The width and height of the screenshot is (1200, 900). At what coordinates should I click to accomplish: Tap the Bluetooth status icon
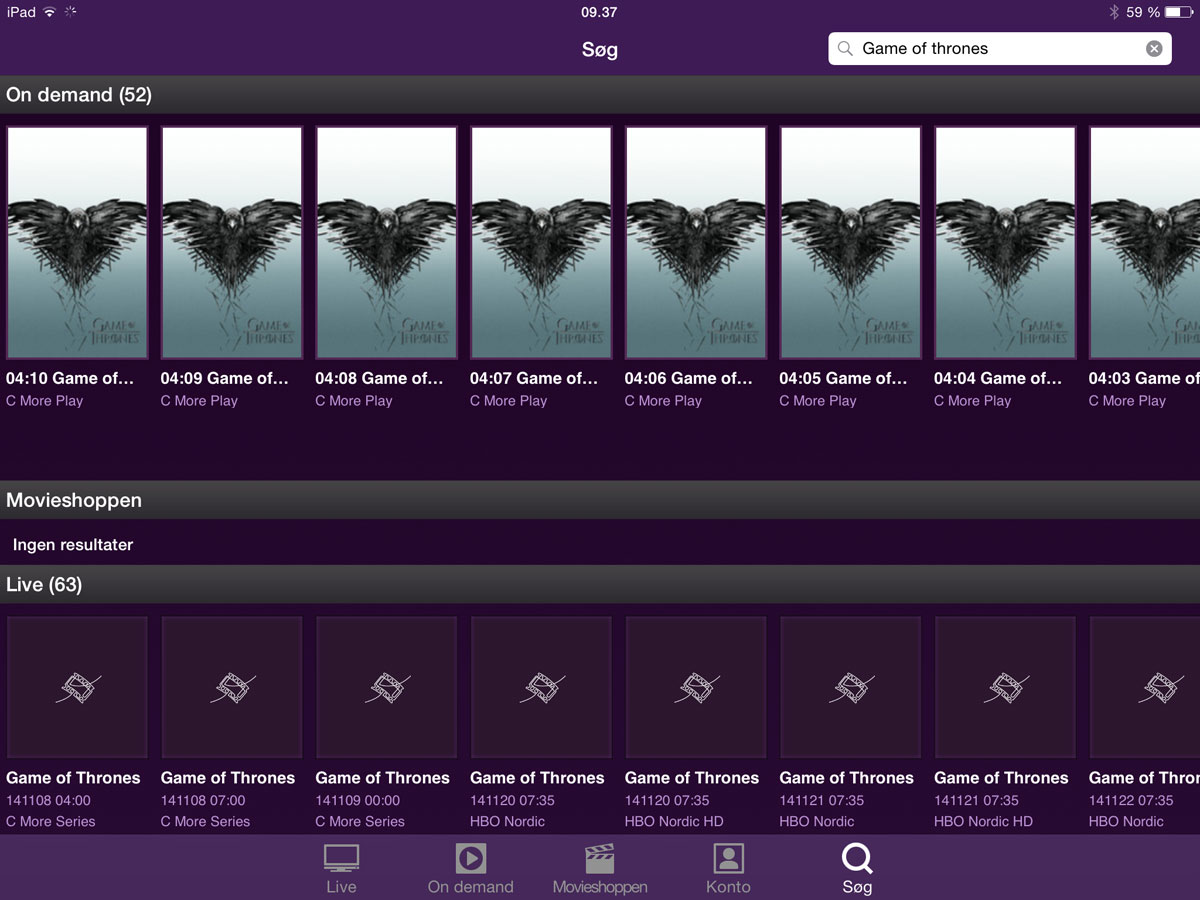click(1114, 12)
